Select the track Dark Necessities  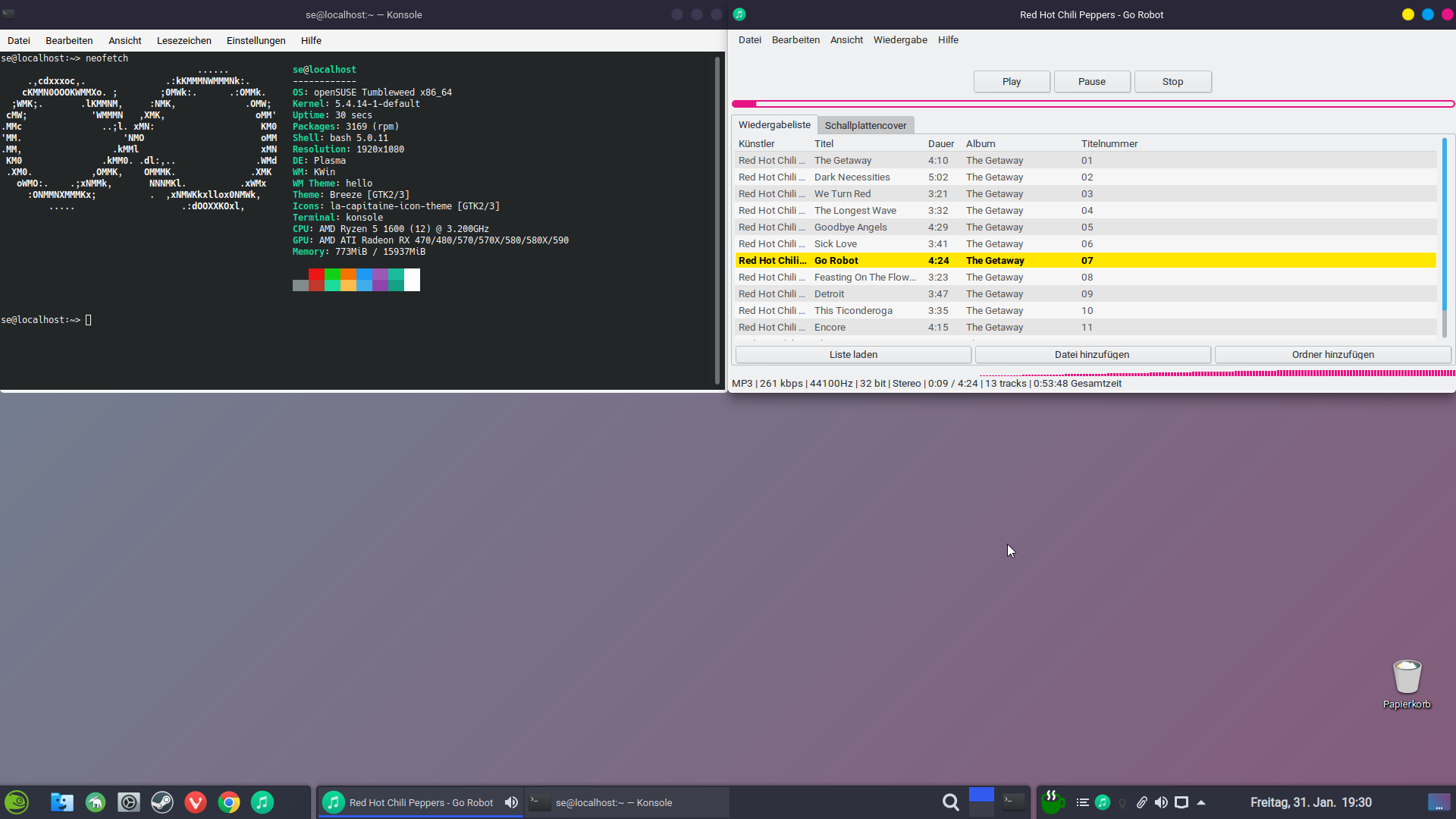click(852, 177)
